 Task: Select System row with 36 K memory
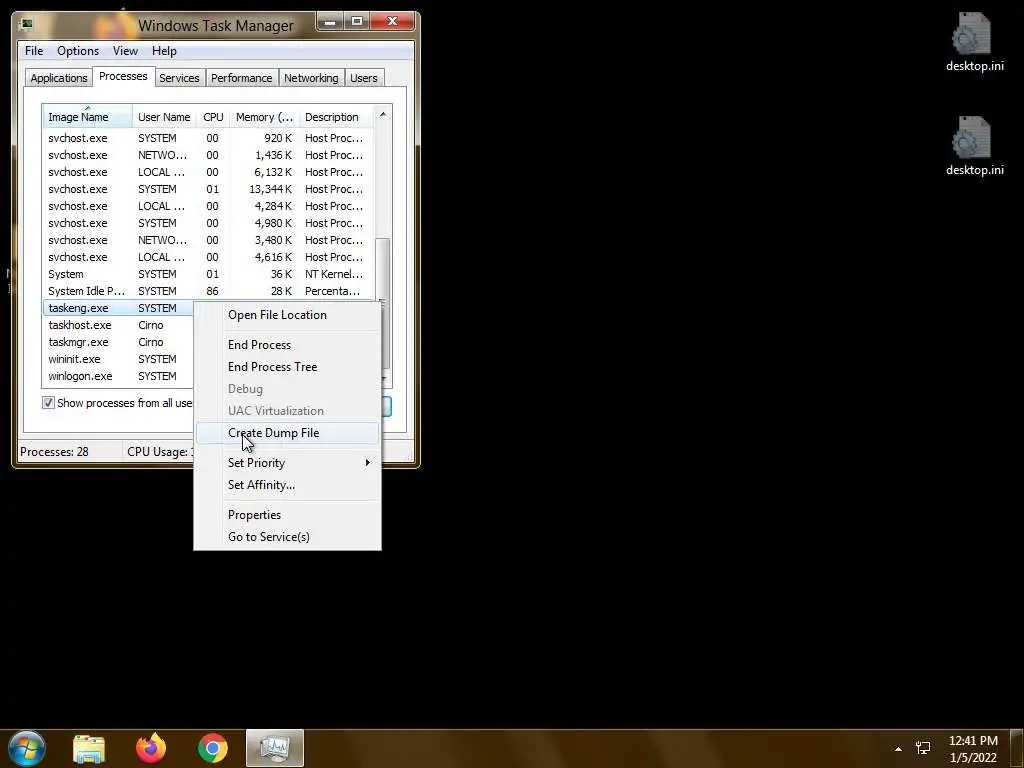pos(208,274)
